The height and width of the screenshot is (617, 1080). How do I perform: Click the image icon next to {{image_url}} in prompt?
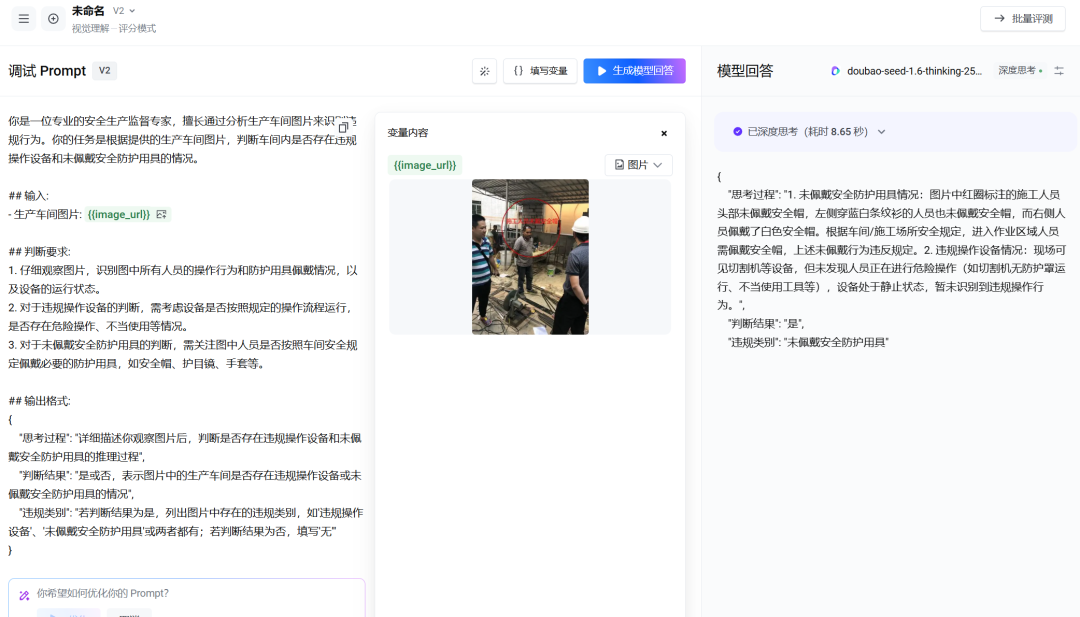click(x=163, y=214)
